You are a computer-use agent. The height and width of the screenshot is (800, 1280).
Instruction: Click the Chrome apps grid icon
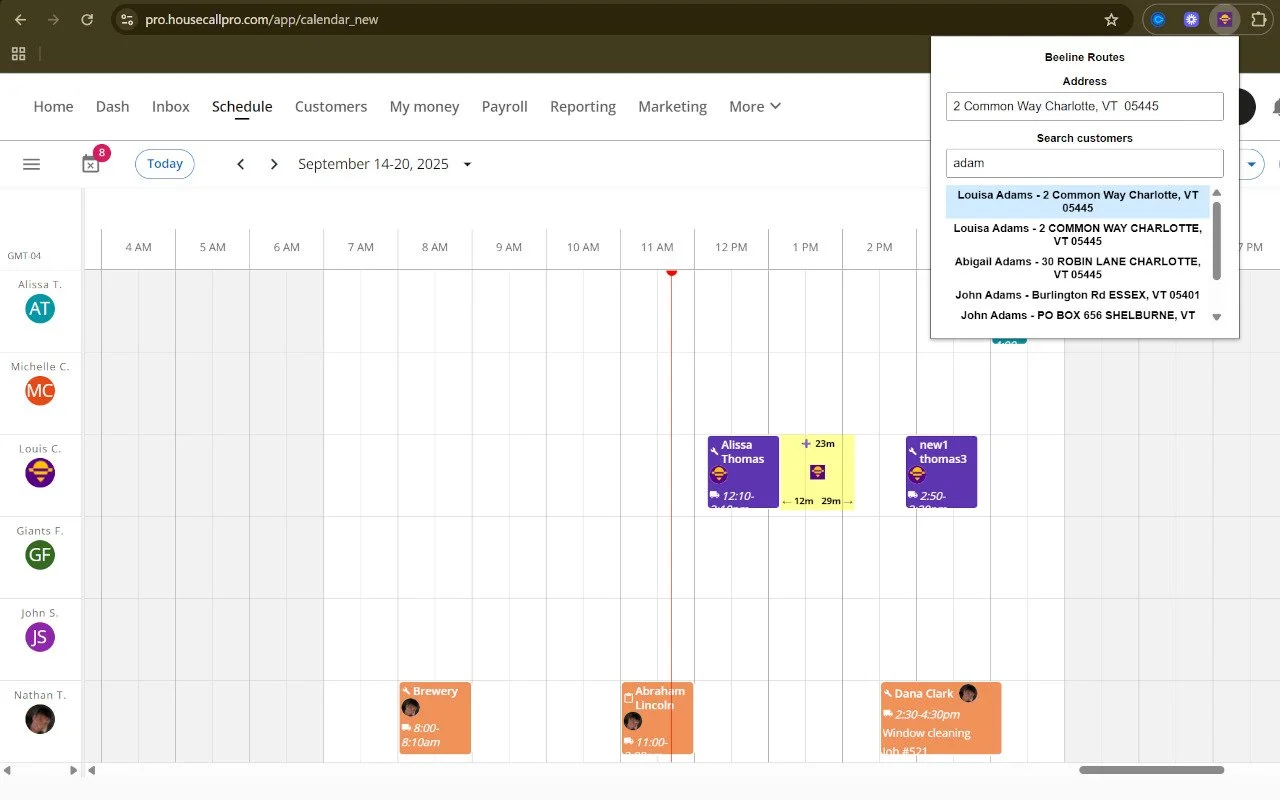click(x=18, y=53)
